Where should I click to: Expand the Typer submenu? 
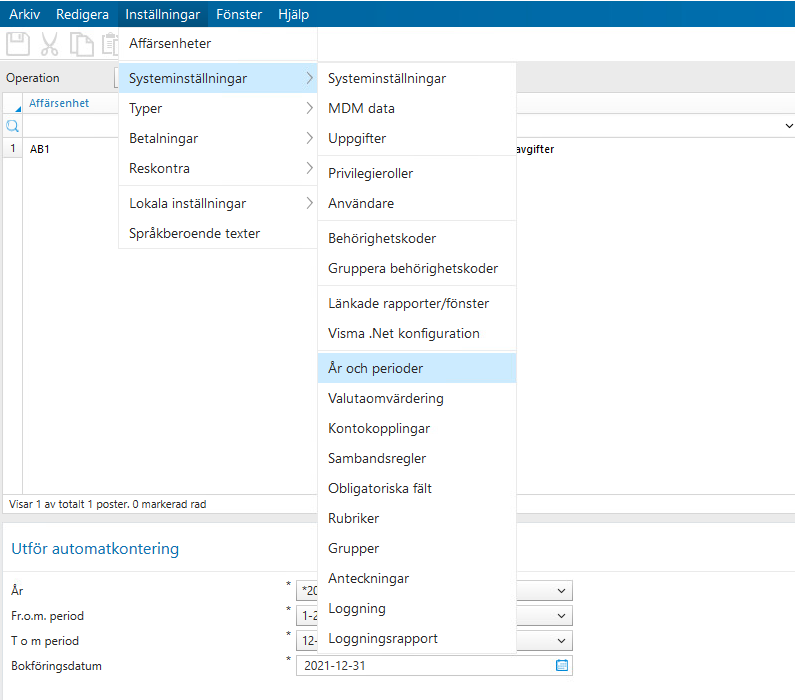pyautogui.click(x=218, y=108)
